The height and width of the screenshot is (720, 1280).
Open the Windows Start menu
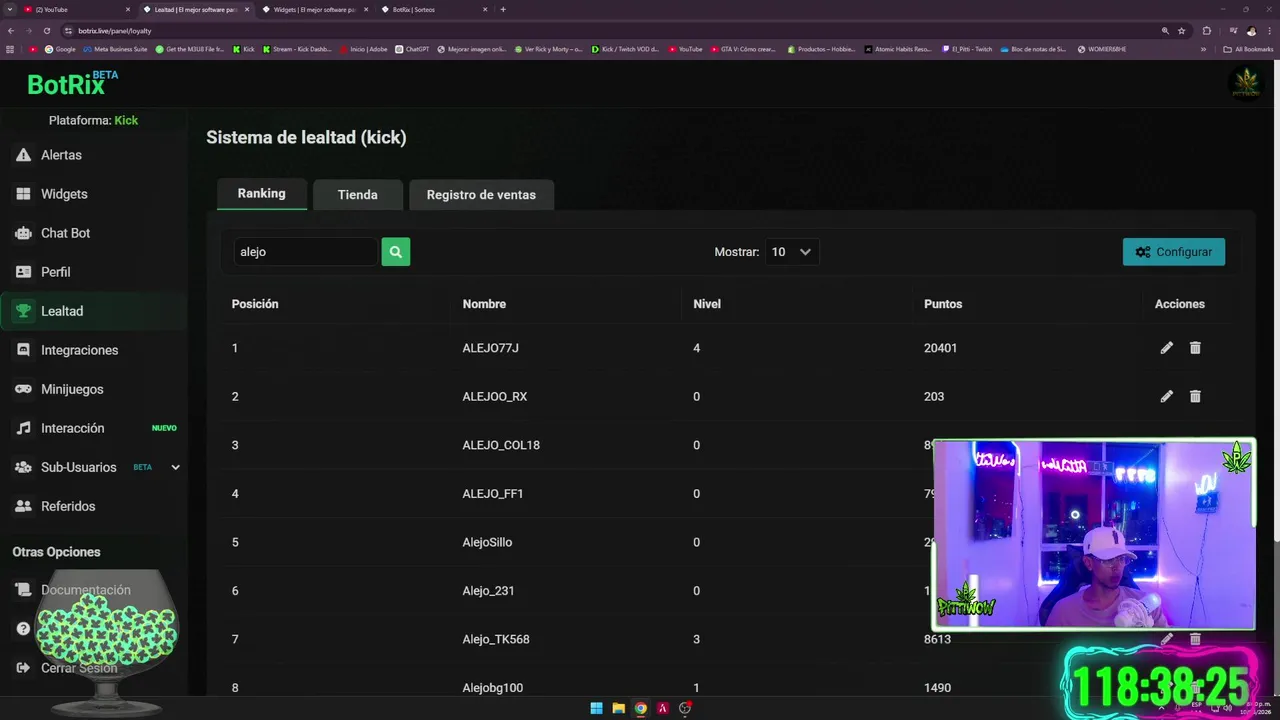(x=596, y=708)
